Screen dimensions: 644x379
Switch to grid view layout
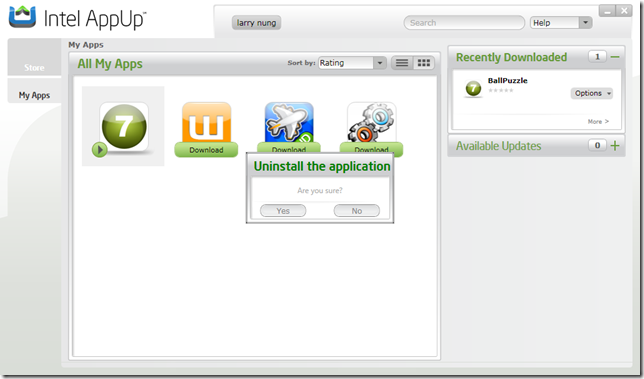click(423, 63)
